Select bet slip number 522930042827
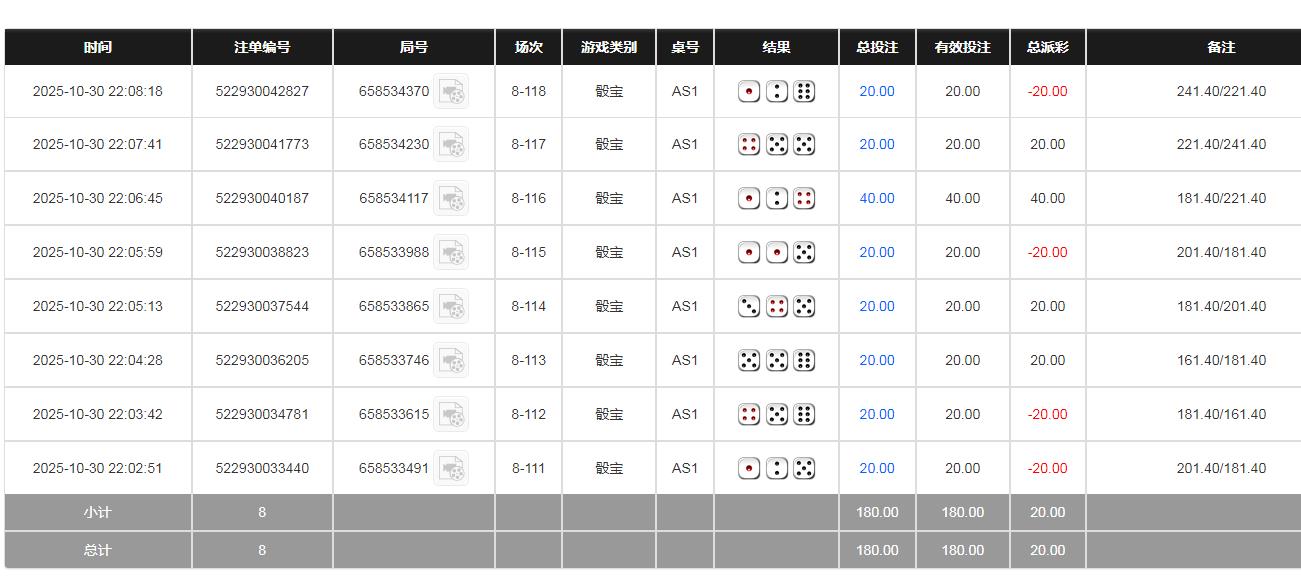 262,92
